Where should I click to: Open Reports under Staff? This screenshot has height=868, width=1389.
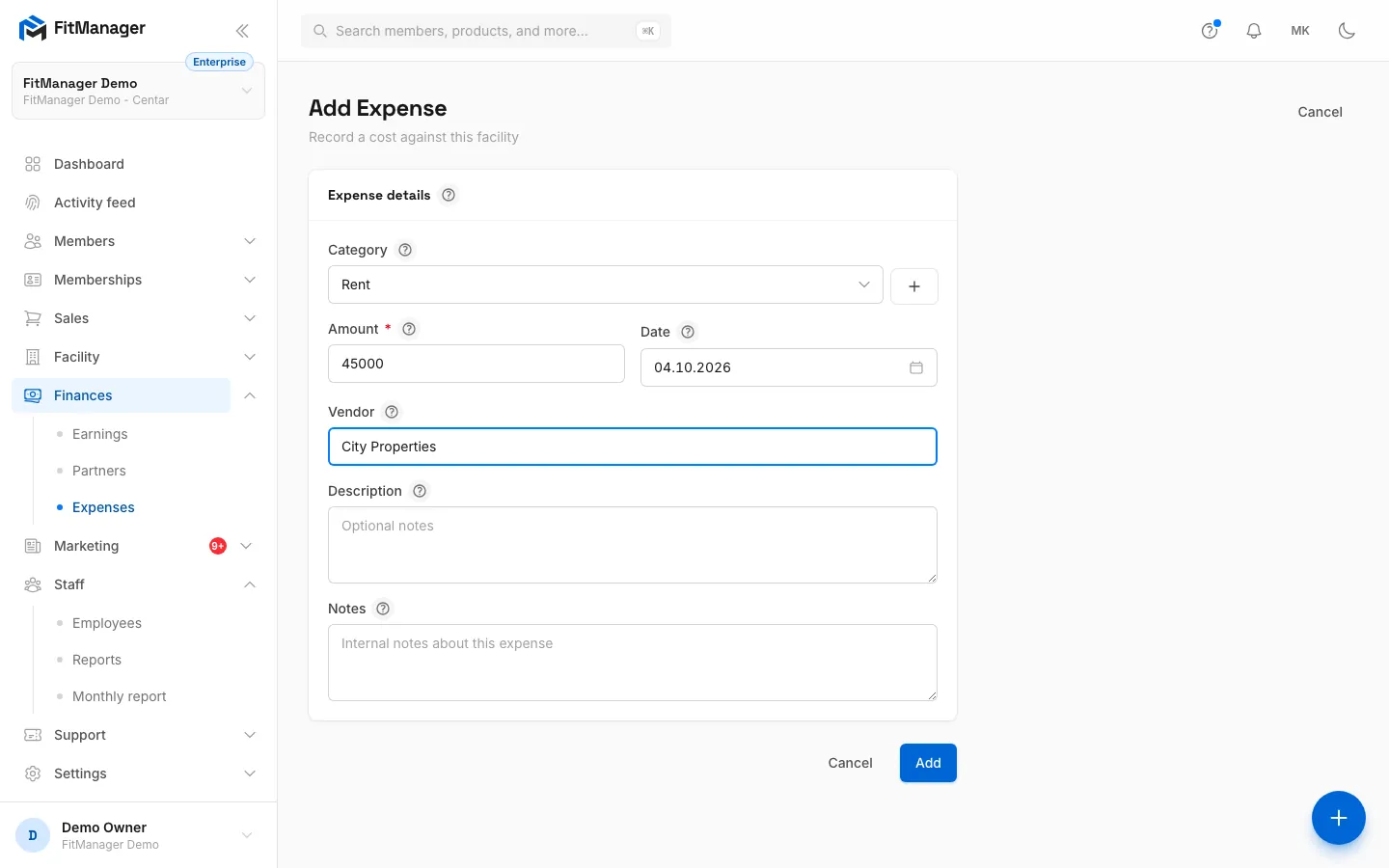96,660
